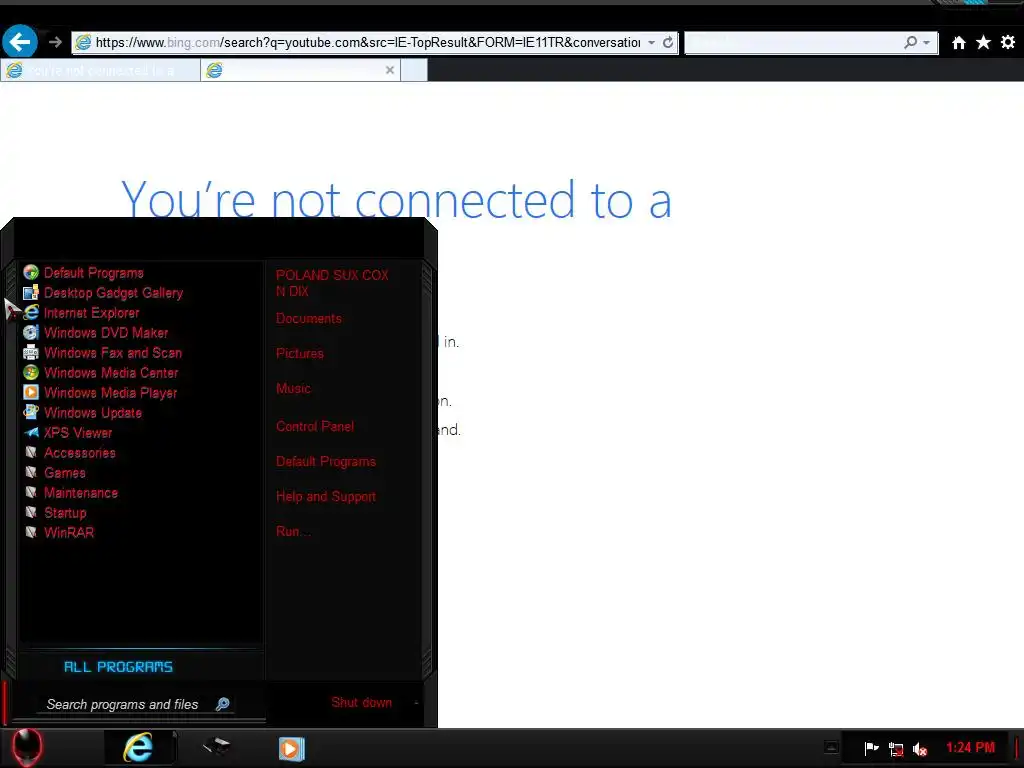The image size is (1024, 768).
Task: Click the magnifier search icon in search box
Action: tap(910, 42)
